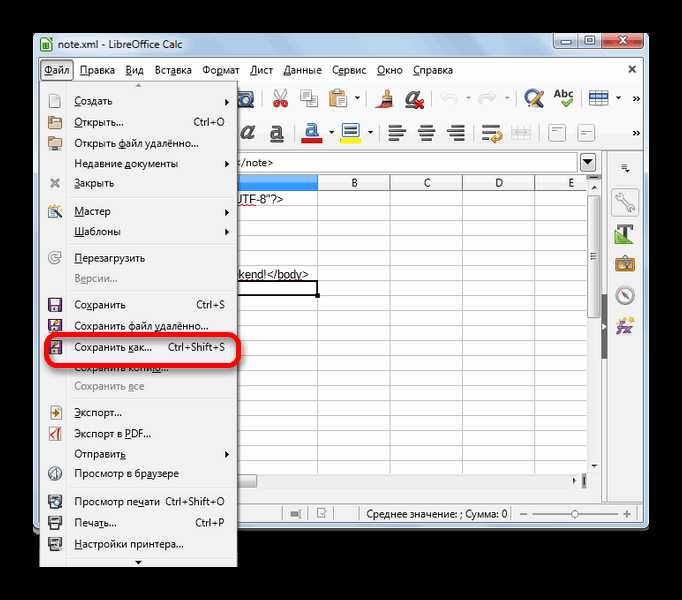Image resolution: width=682 pixels, height=600 pixels.
Task: Choose Печать... menu entry
Action: (x=139, y=523)
